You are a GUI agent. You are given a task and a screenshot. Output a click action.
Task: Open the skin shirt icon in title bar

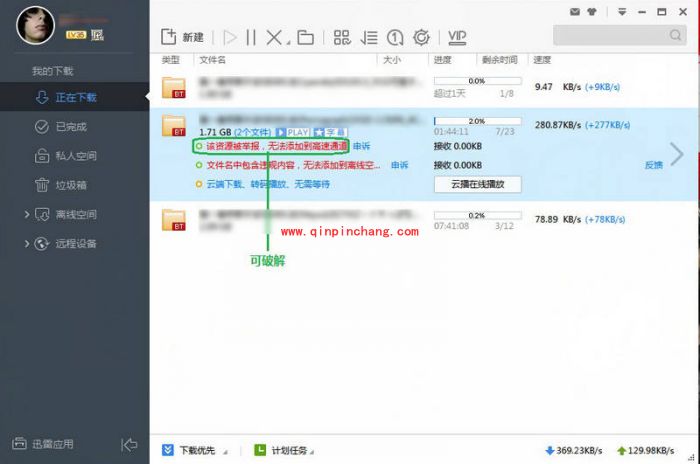pyautogui.click(x=592, y=12)
